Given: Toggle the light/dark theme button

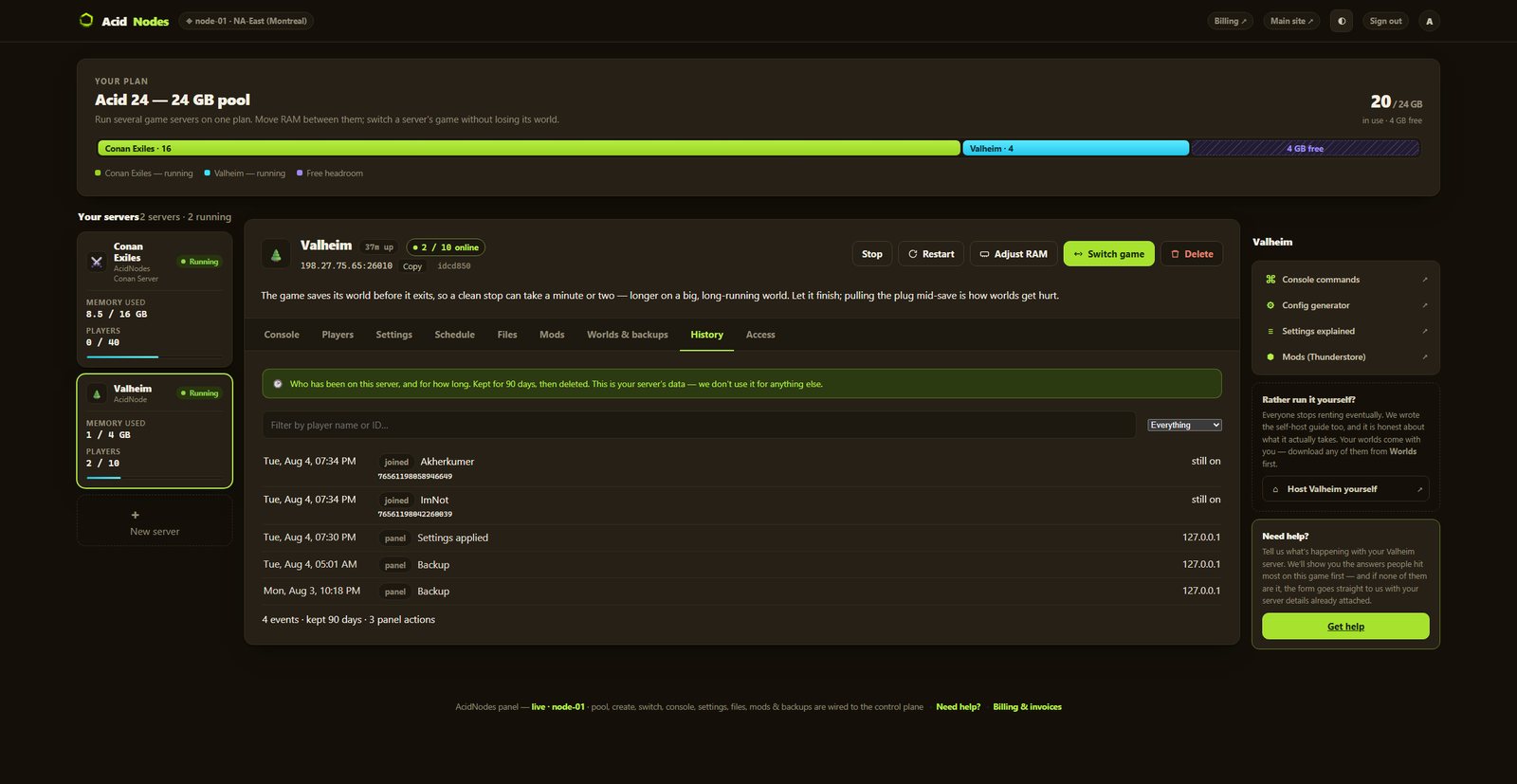Looking at the screenshot, I should point(1342,21).
